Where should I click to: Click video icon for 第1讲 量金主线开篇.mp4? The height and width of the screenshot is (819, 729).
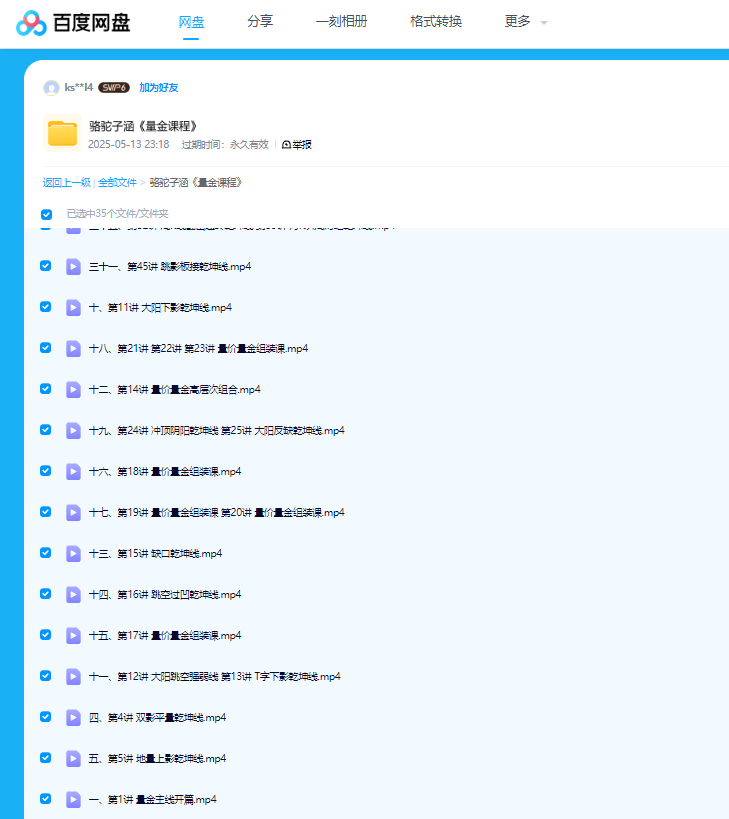tap(73, 799)
